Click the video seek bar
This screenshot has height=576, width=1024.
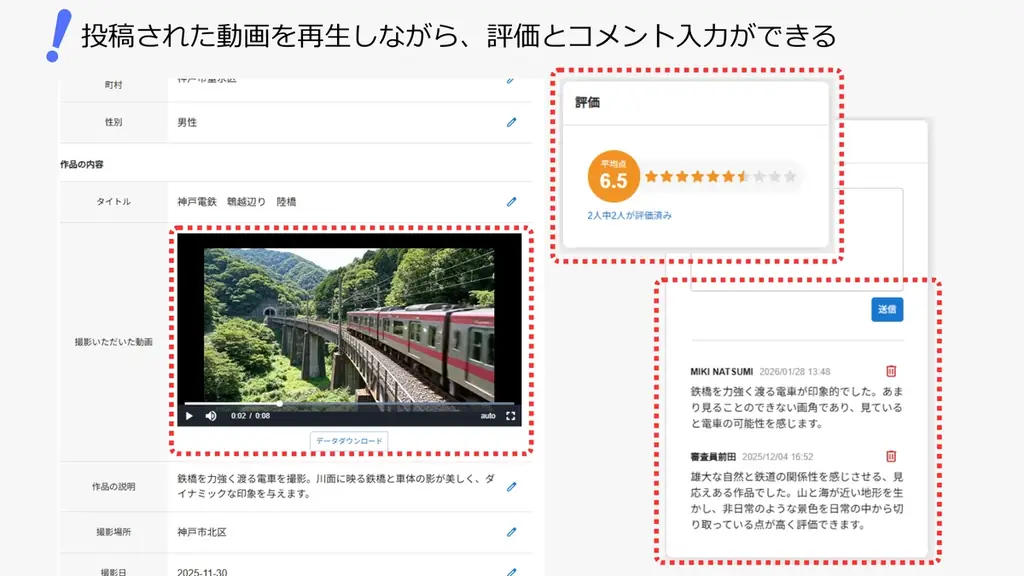click(x=350, y=404)
